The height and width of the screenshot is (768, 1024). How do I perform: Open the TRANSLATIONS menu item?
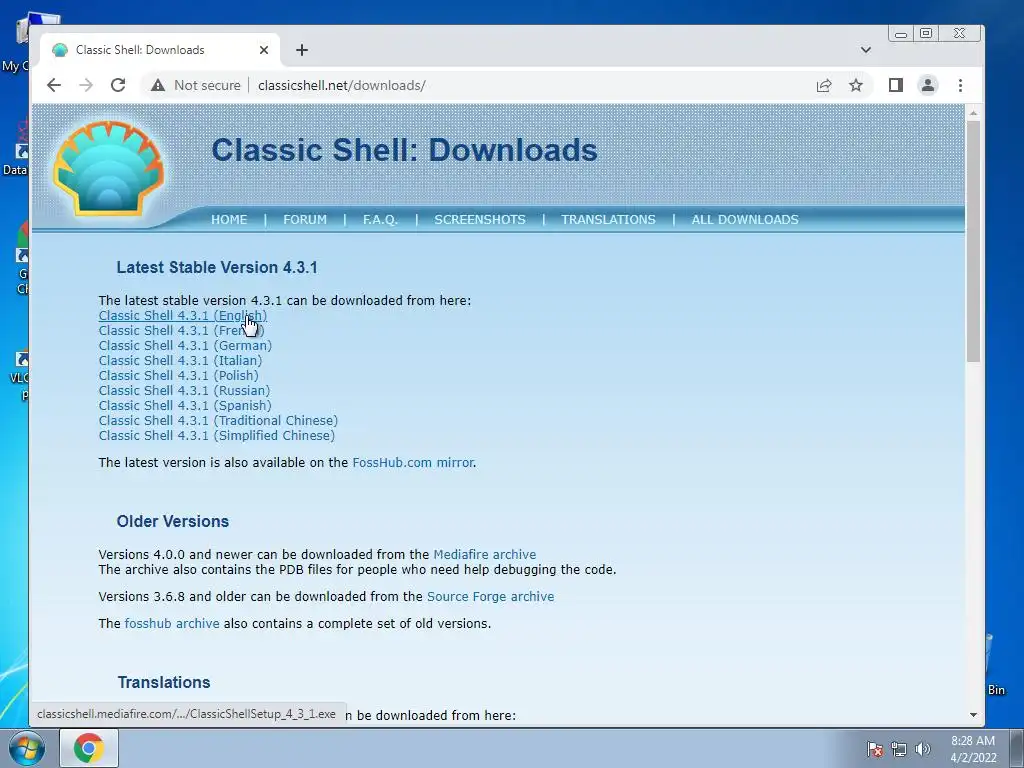608,219
